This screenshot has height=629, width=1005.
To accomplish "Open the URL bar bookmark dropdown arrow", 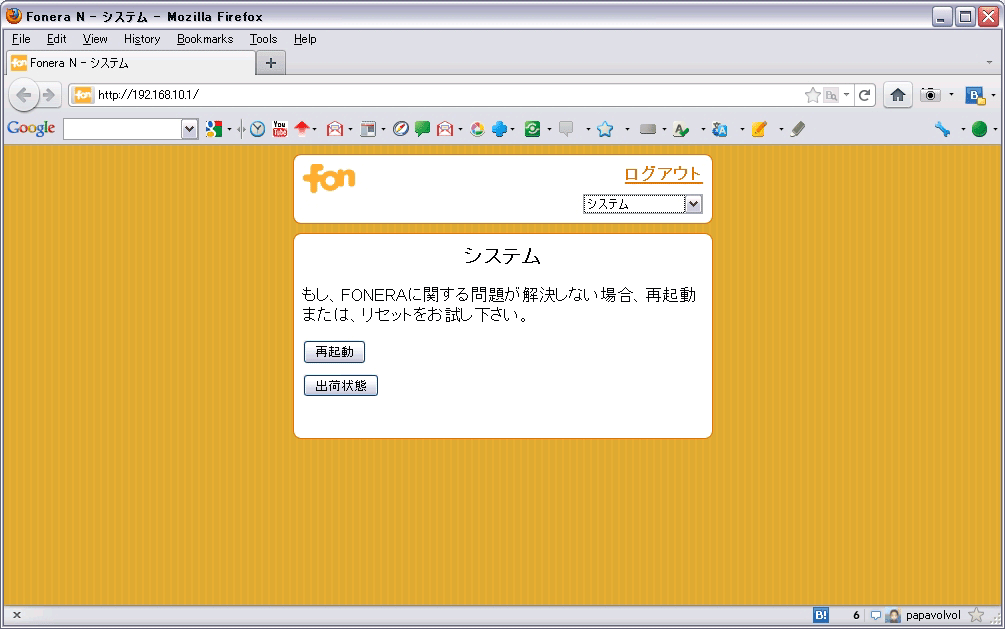I will 847,95.
